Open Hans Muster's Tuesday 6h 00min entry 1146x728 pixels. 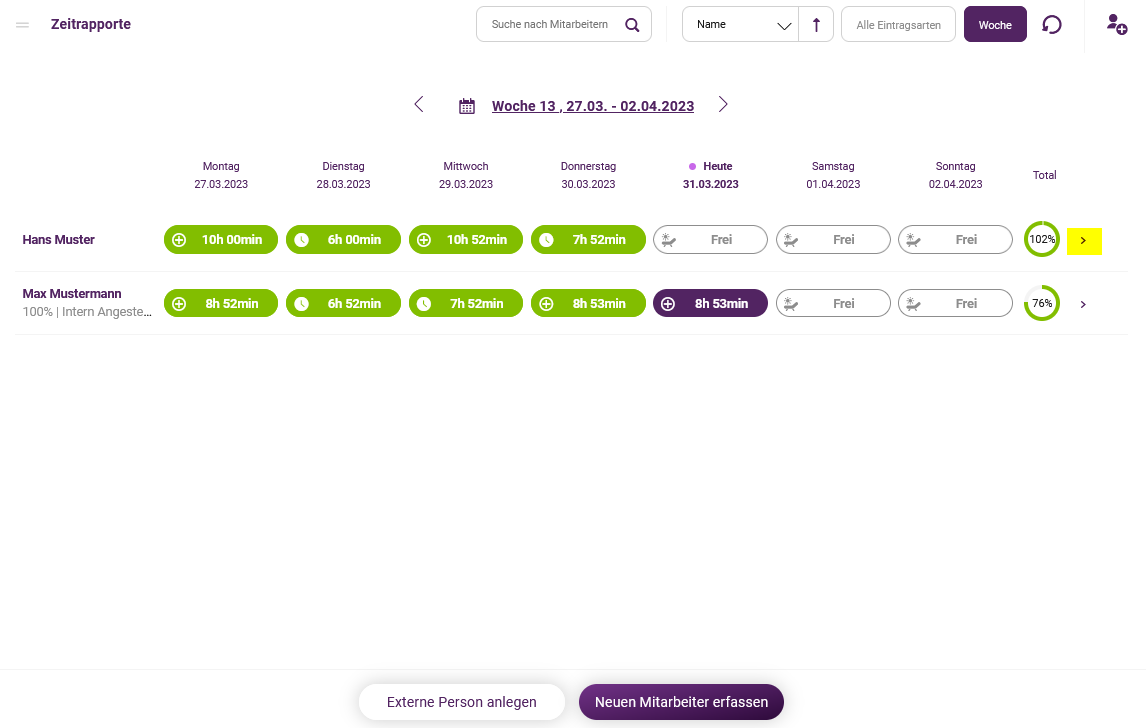click(x=344, y=240)
